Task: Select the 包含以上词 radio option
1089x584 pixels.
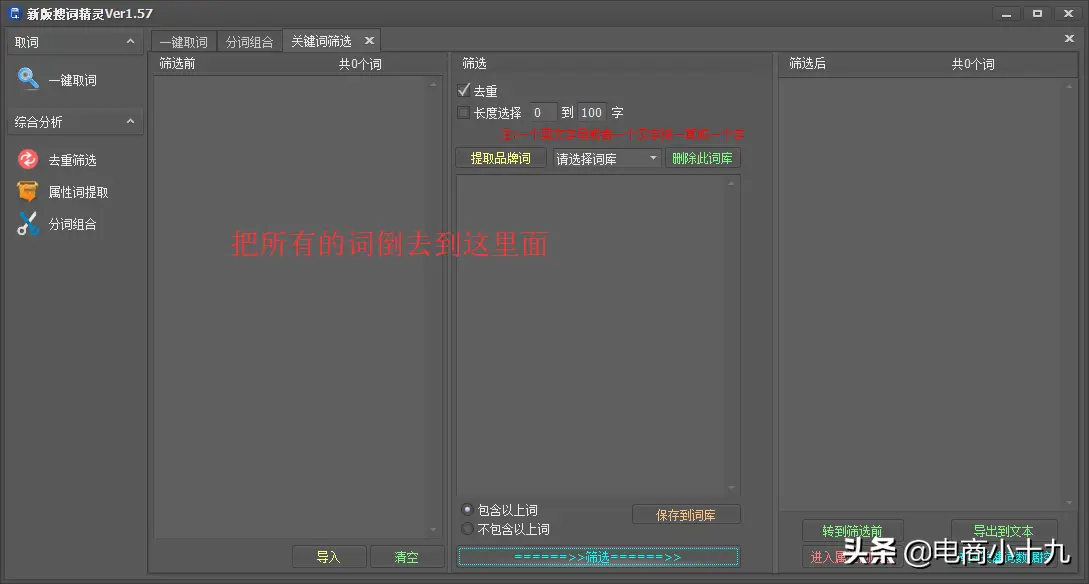Action: (467, 509)
